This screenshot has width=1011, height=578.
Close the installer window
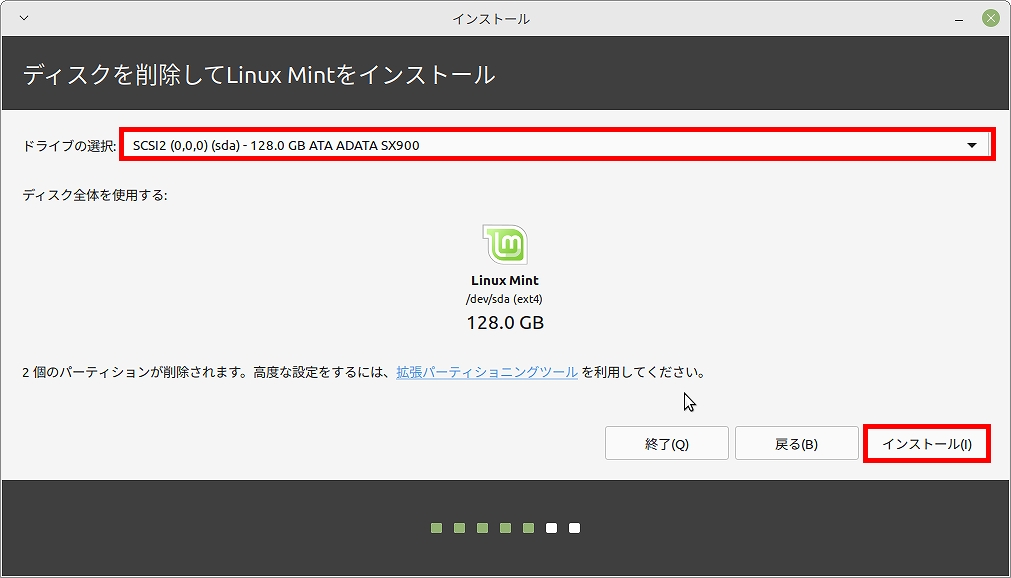tap(991, 18)
